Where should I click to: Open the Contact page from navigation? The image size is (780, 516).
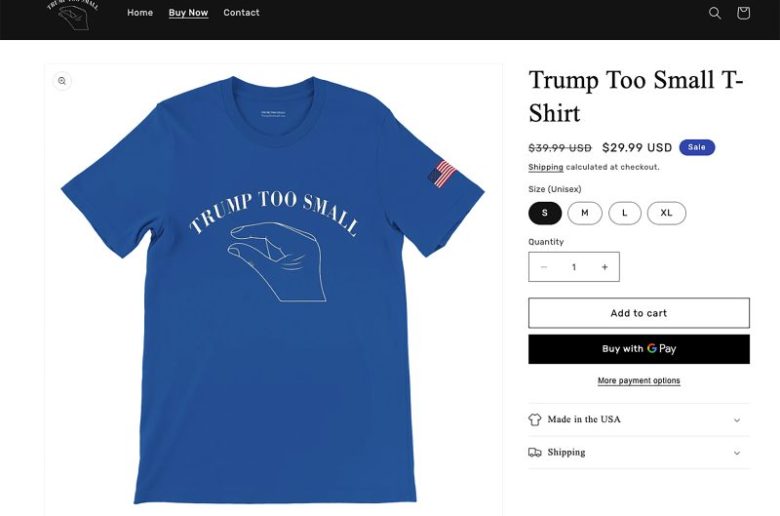[x=241, y=13]
